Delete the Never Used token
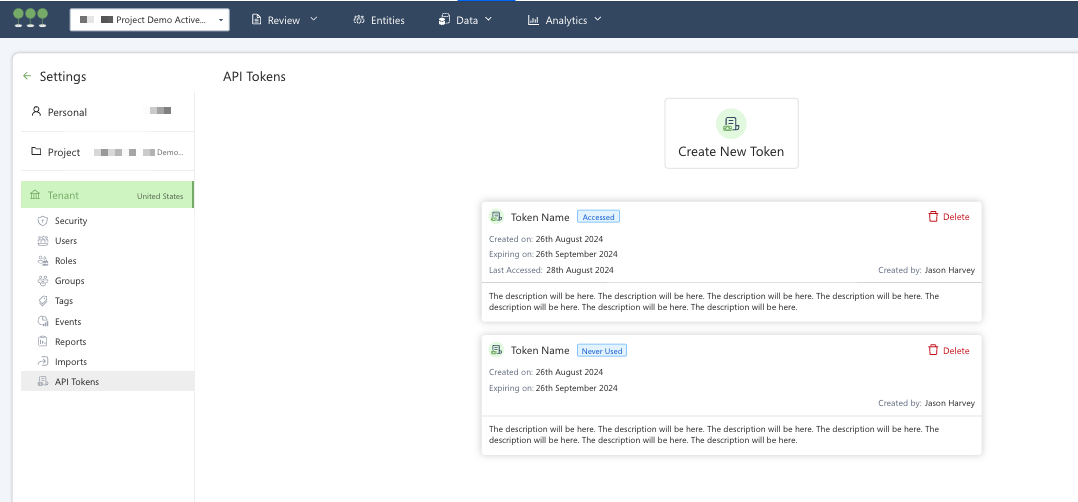Viewport: 1078px width, 502px height. click(x=948, y=351)
